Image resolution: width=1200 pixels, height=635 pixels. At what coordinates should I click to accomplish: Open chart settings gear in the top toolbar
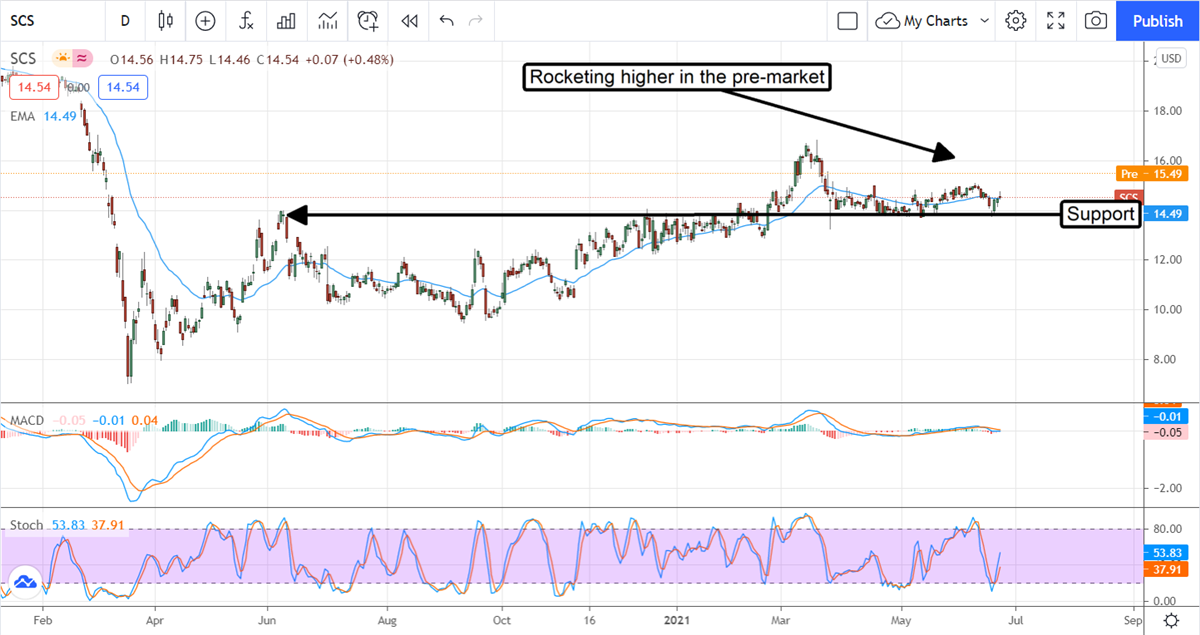coord(1016,20)
